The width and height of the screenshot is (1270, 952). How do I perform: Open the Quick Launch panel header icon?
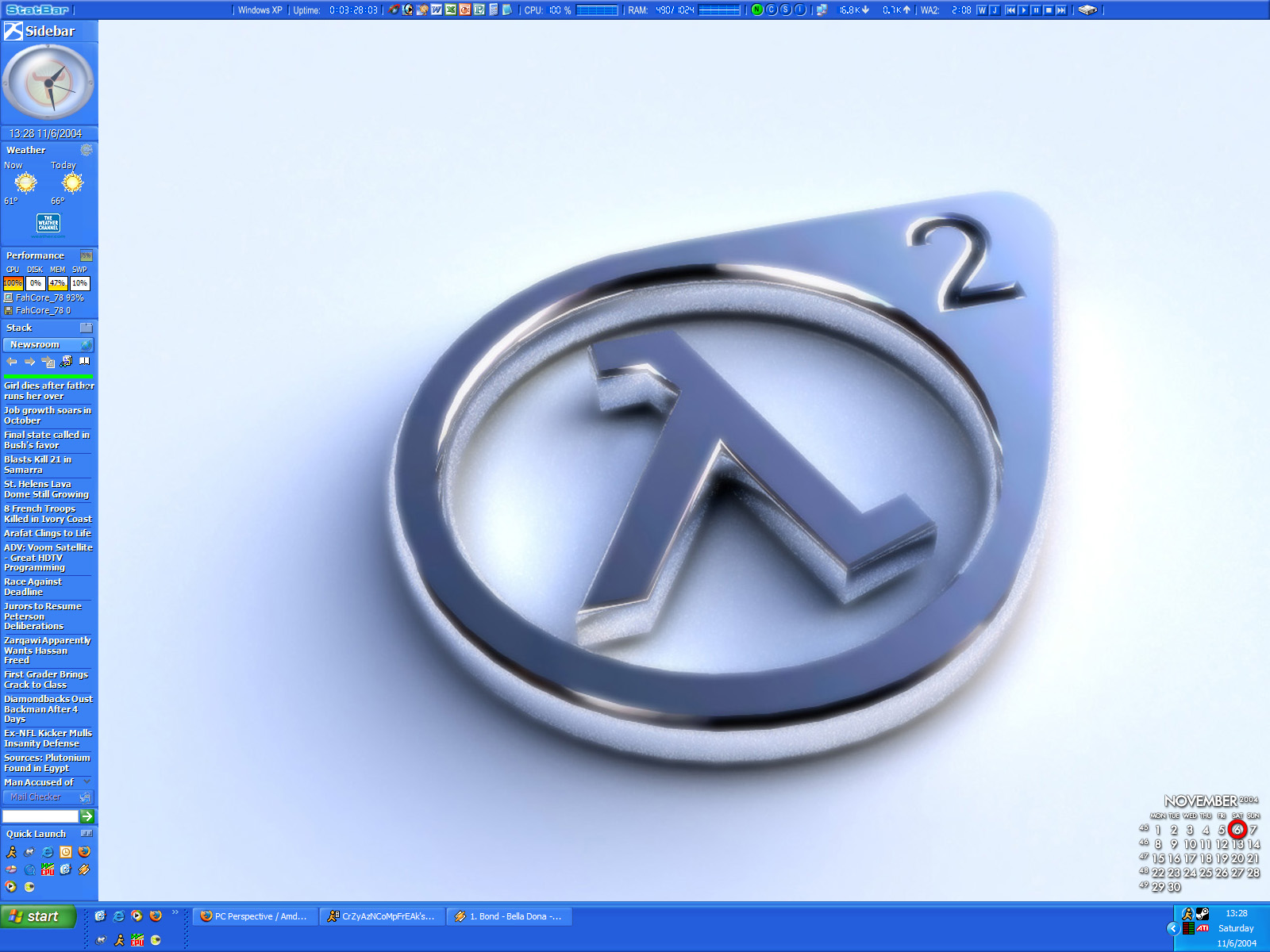87,833
